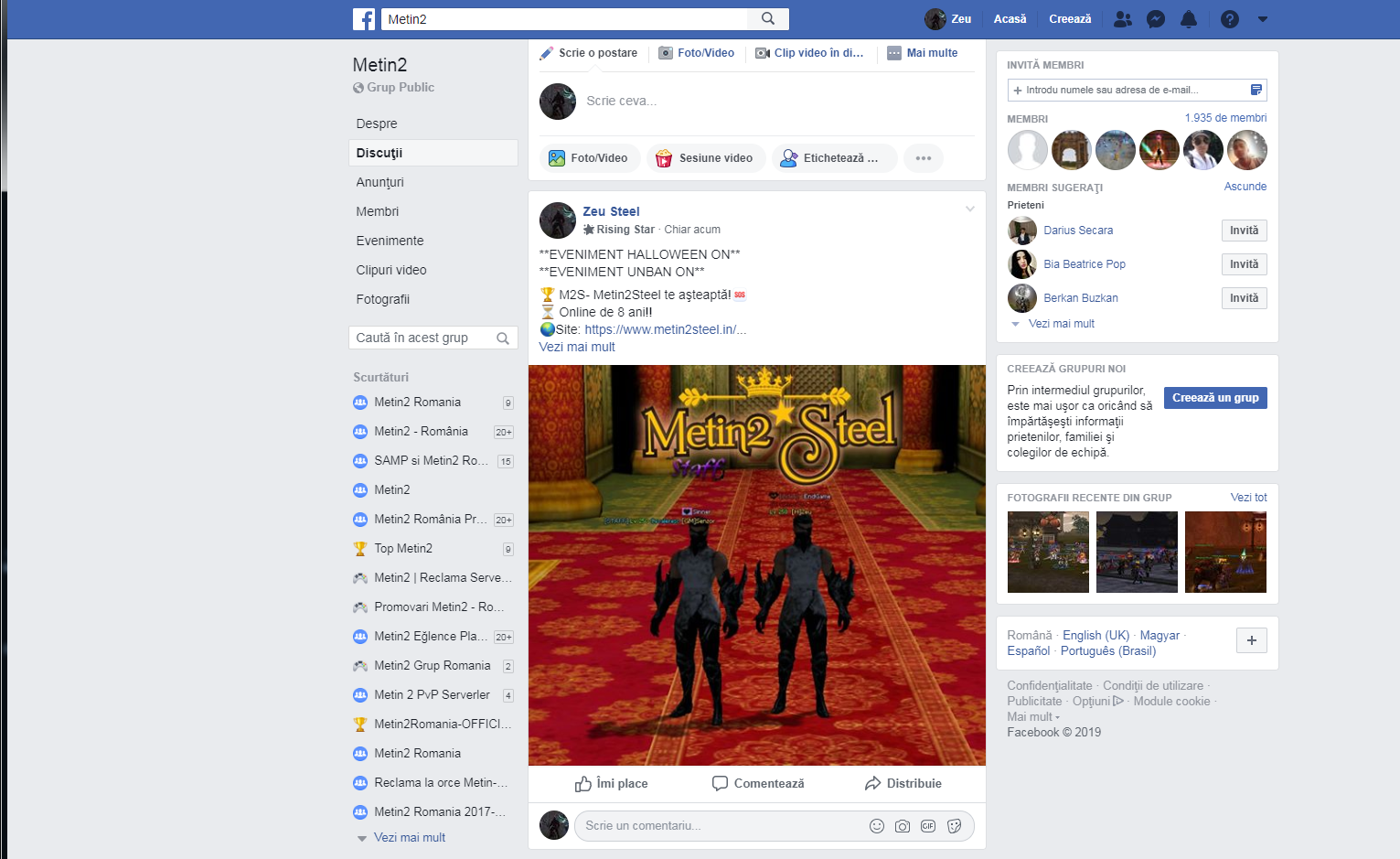Open the notifications bell icon

pos(1189,19)
